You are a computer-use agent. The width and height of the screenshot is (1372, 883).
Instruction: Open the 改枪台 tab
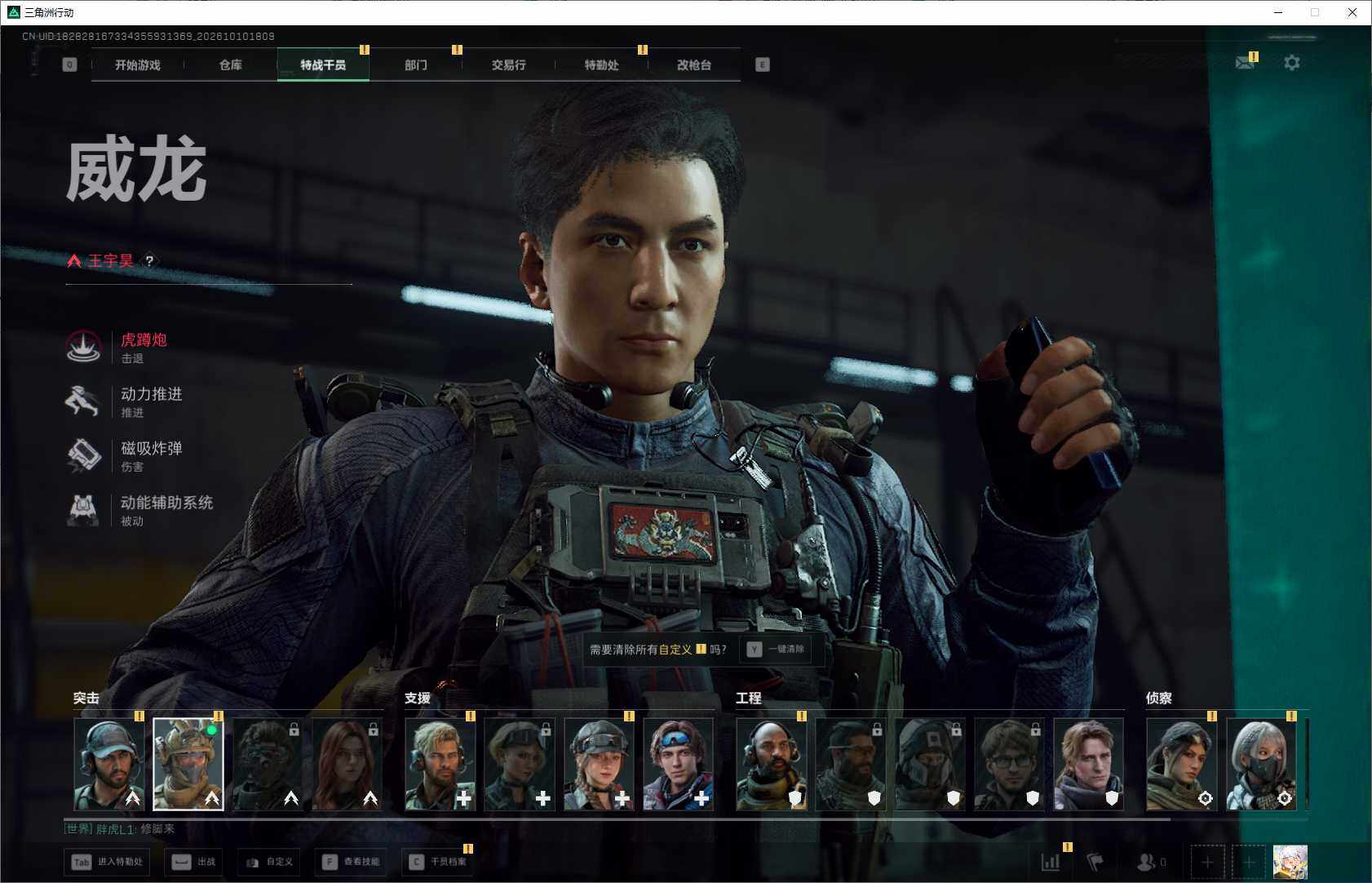click(x=694, y=64)
